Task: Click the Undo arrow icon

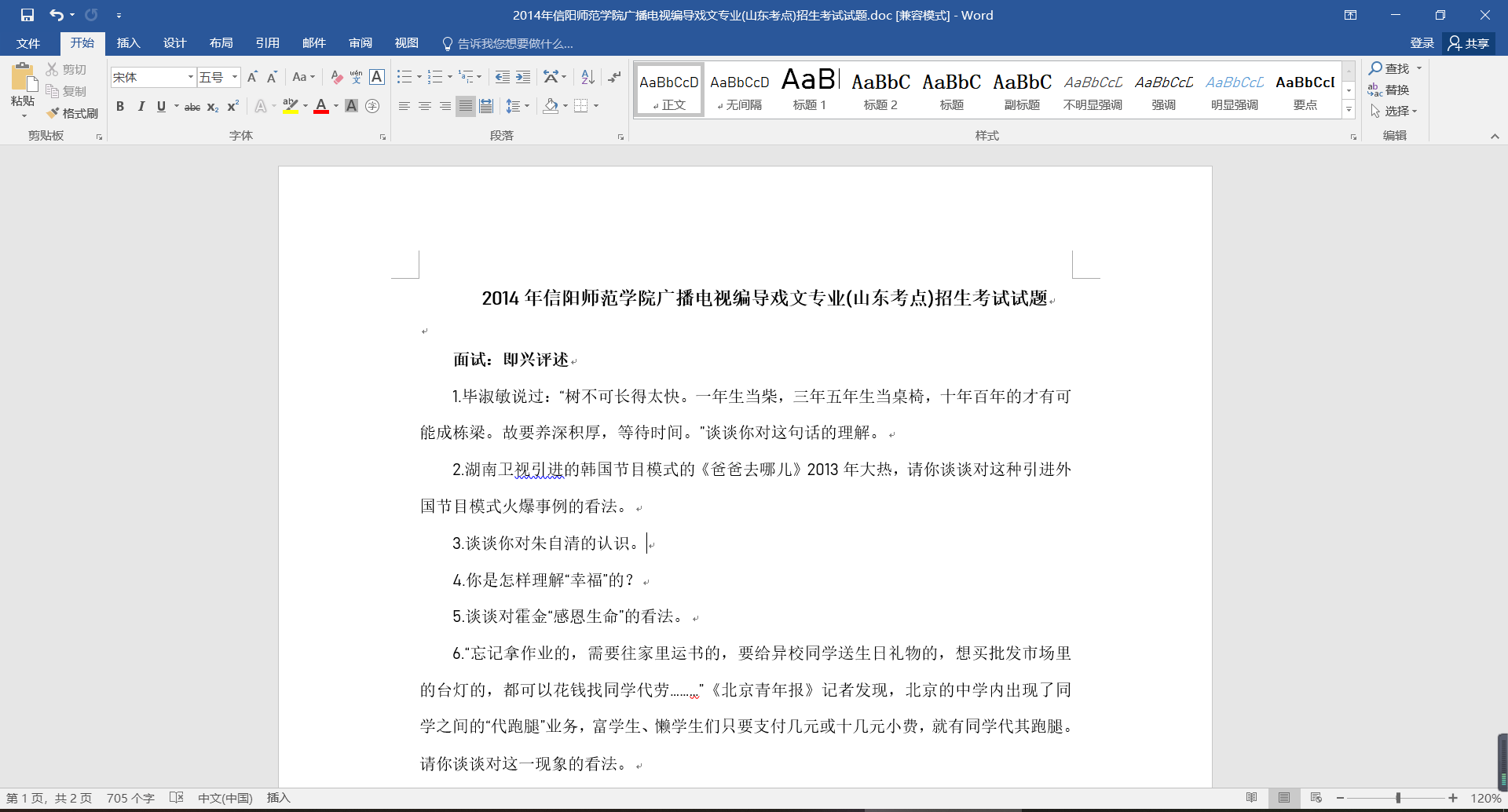Action: pyautogui.click(x=56, y=15)
